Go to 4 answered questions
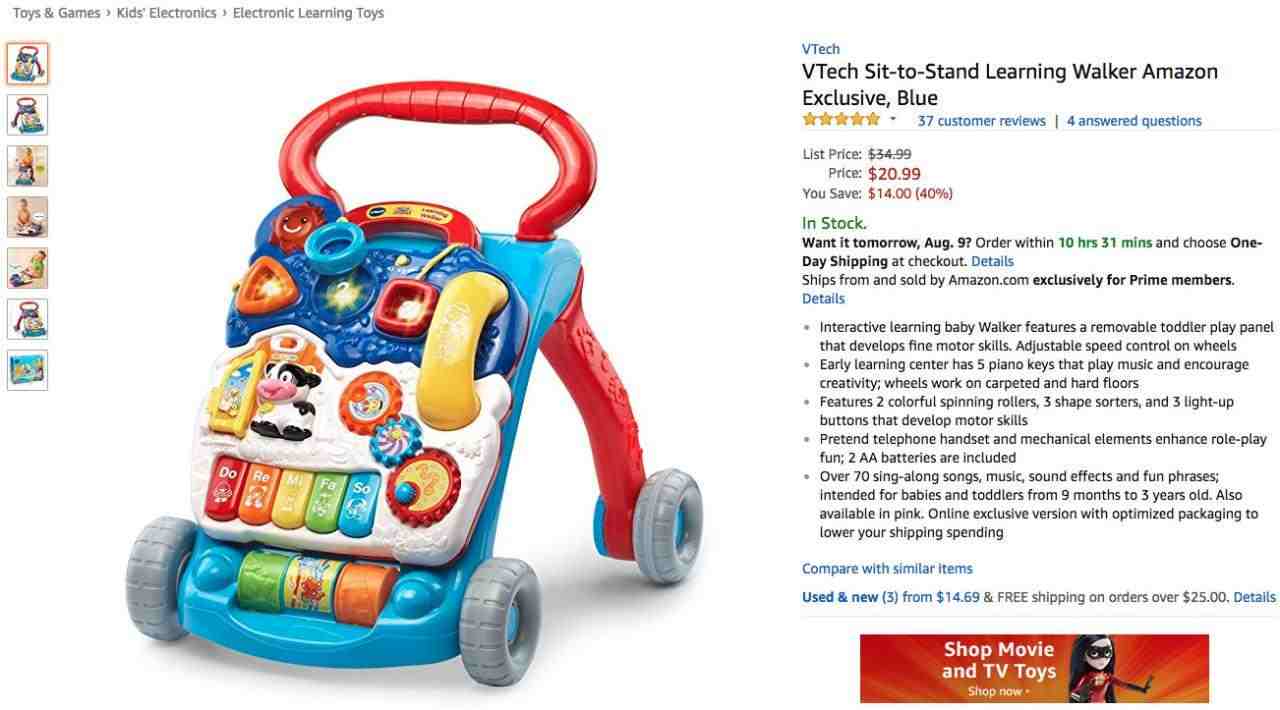The image size is (1280, 710). coord(1134,121)
